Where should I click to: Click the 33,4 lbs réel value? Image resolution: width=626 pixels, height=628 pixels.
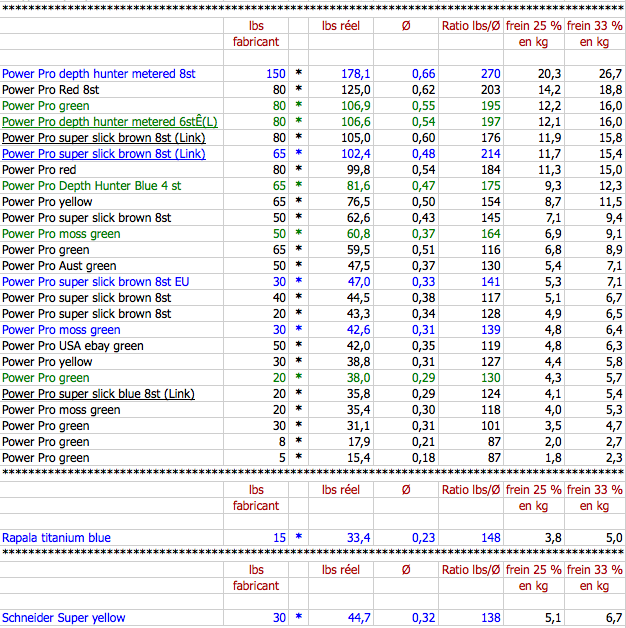(x=358, y=538)
